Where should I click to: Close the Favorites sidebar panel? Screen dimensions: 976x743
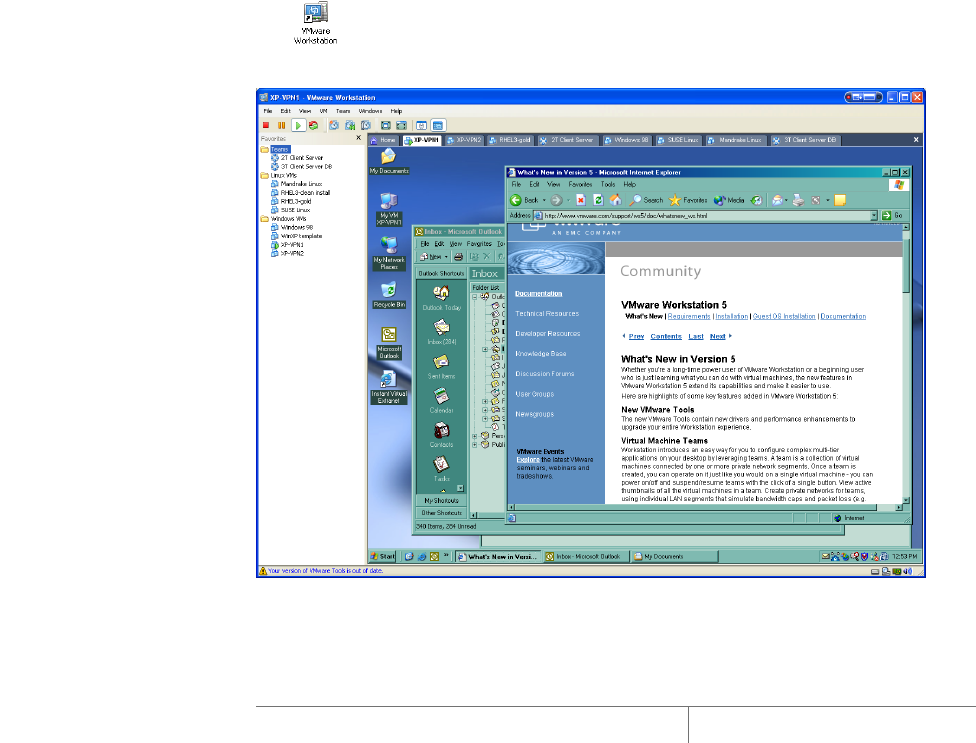359,138
